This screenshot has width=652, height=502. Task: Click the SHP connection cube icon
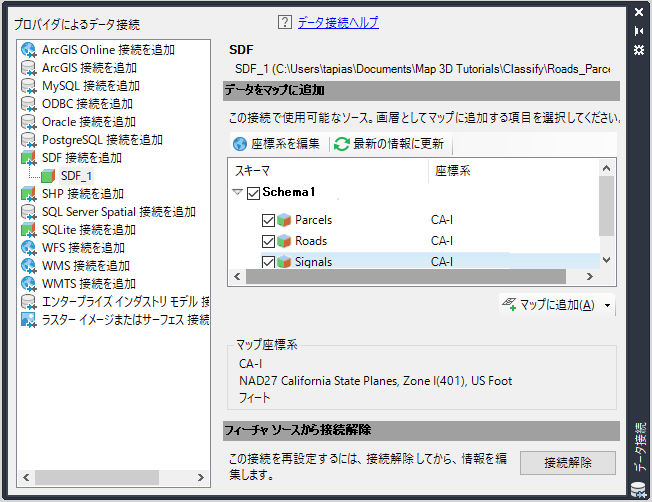(29, 194)
